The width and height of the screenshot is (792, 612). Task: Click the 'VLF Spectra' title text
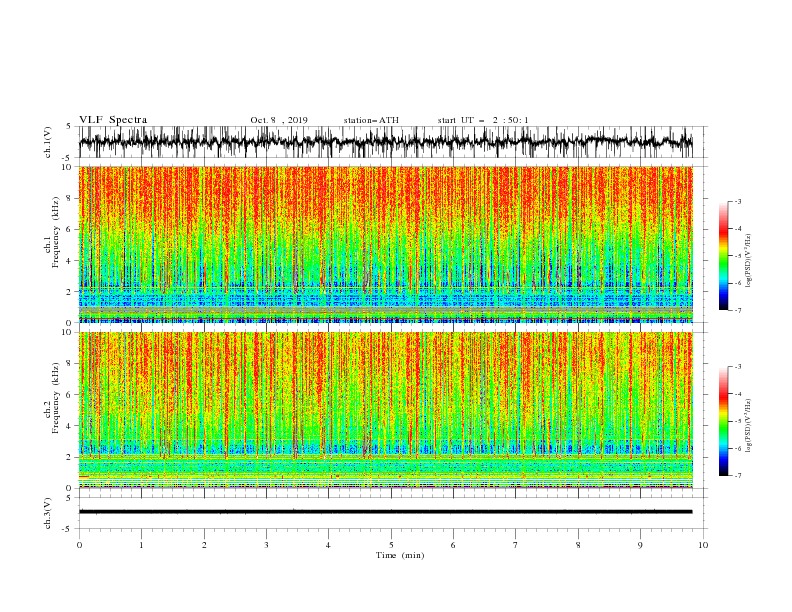click(x=113, y=120)
